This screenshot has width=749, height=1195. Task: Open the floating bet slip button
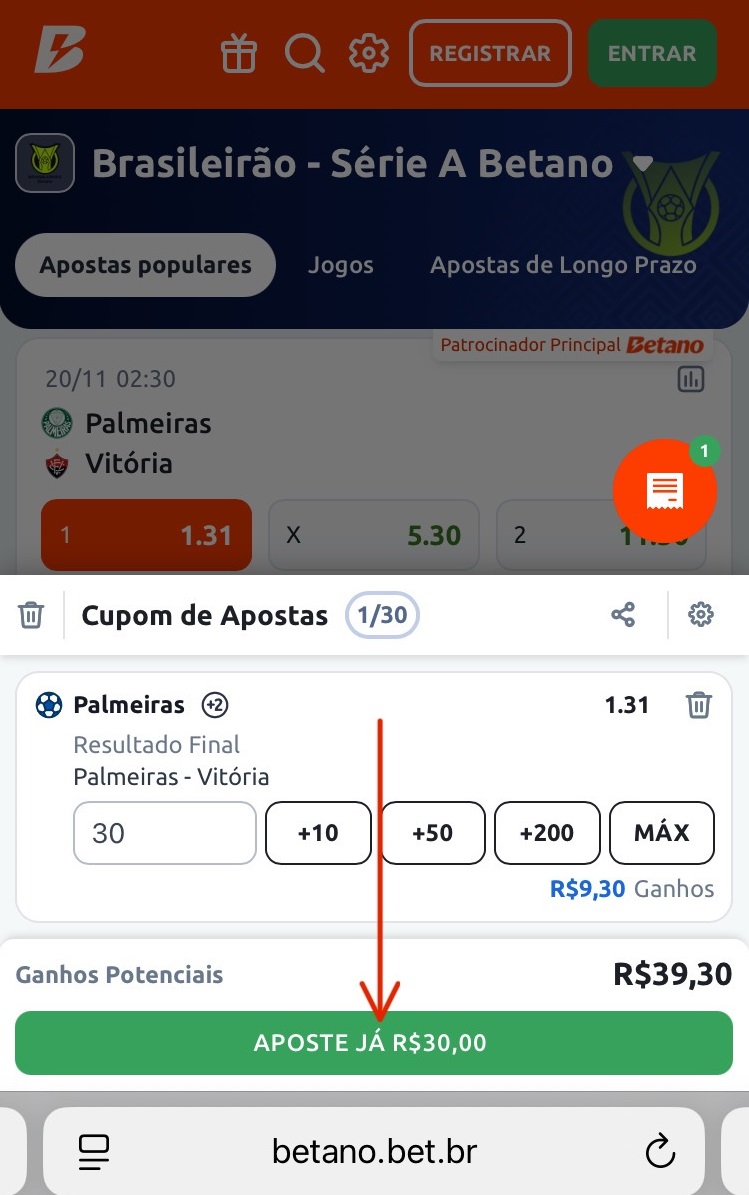[664, 491]
